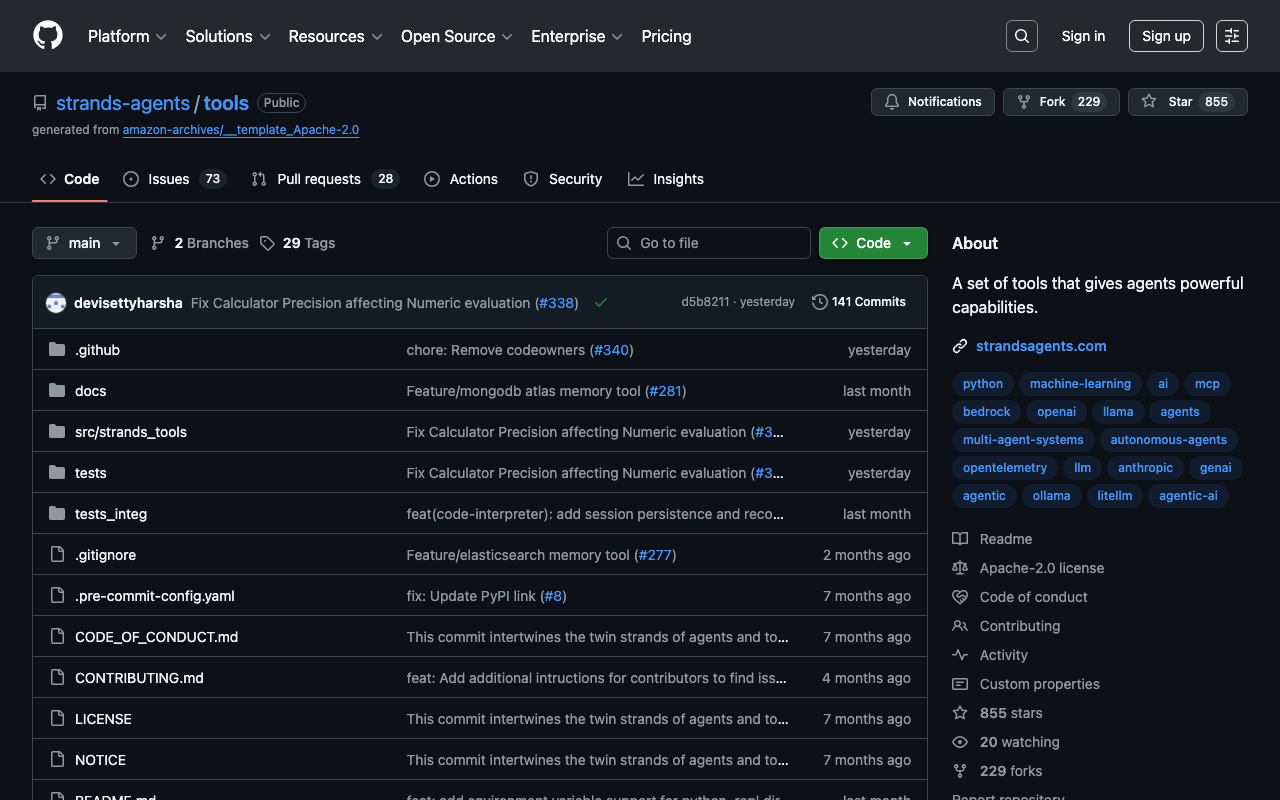1280x800 pixels.
Task: Click the search magnifier icon in header
Action: pyautogui.click(x=1021, y=36)
